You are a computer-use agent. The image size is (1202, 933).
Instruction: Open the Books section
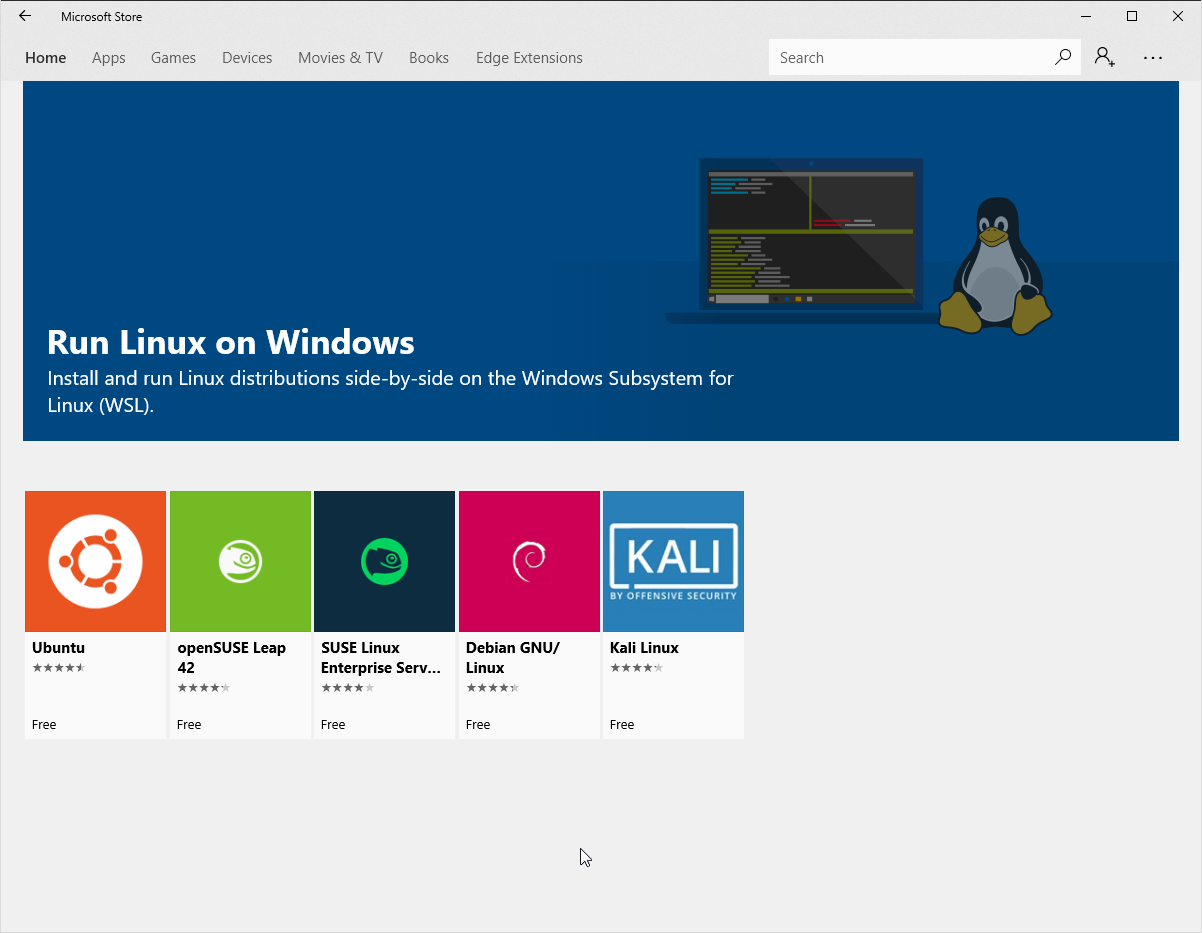click(428, 57)
